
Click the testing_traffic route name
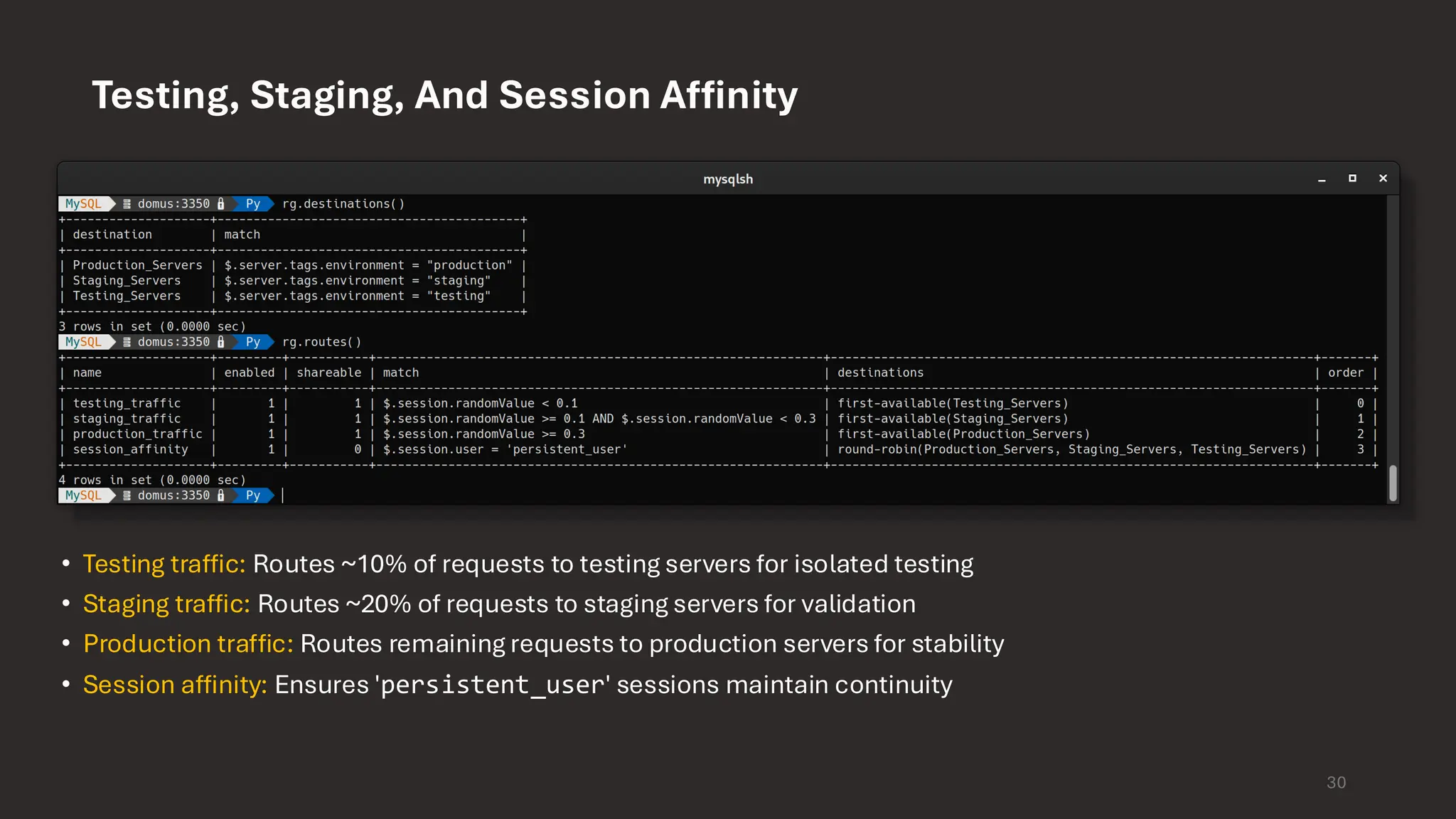coord(127,403)
